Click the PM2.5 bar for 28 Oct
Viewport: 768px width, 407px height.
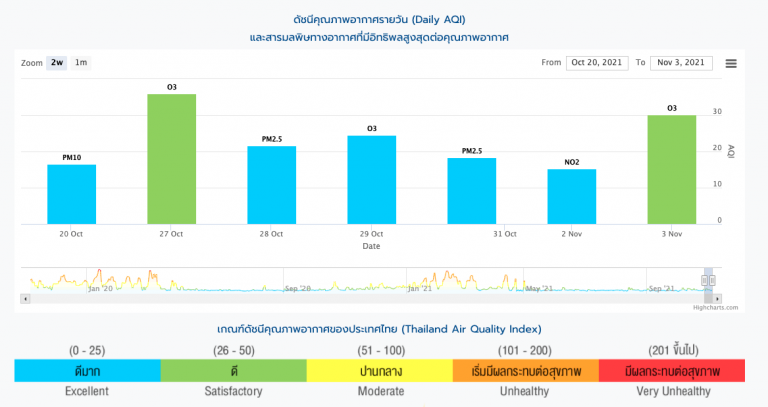tap(272, 185)
